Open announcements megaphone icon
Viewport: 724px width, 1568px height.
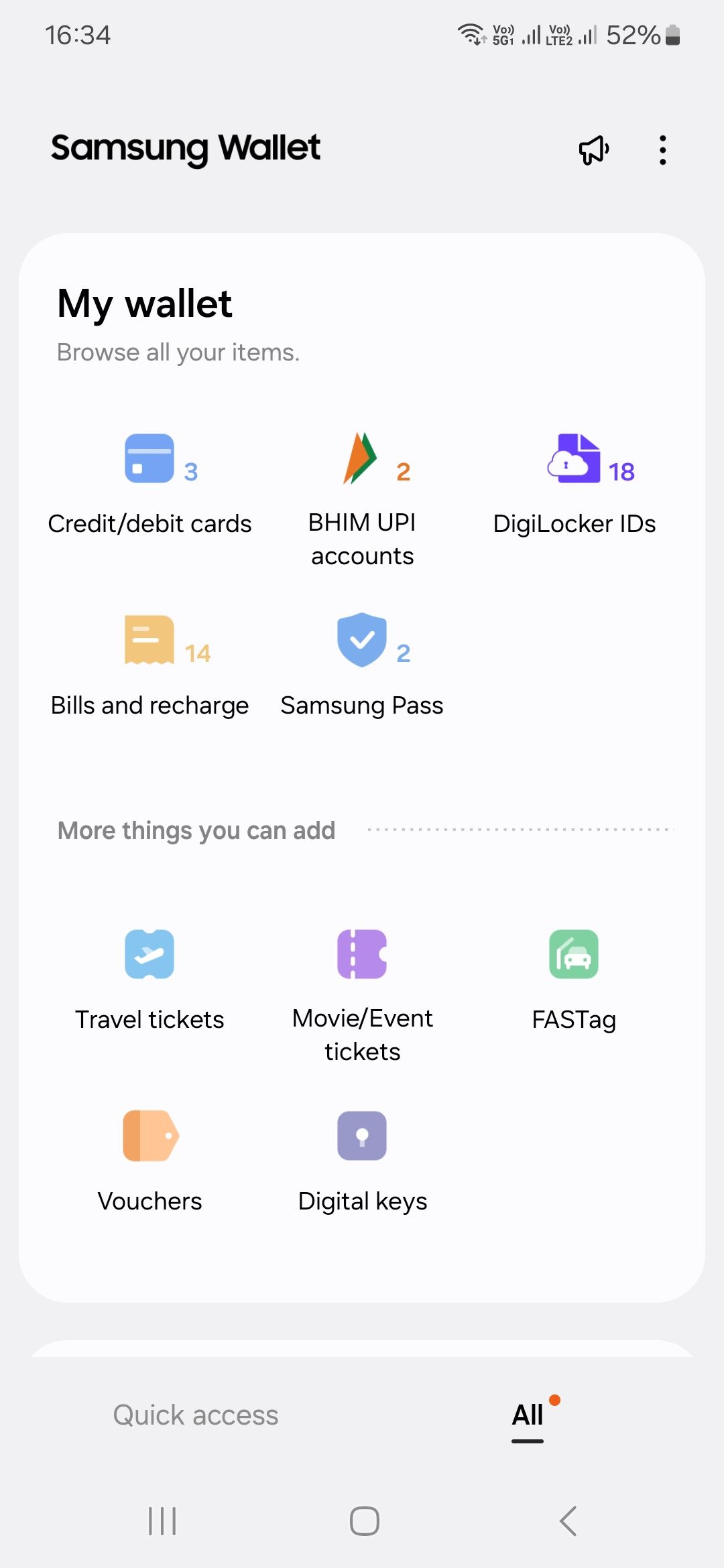pyautogui.click(x=595, y=149)
